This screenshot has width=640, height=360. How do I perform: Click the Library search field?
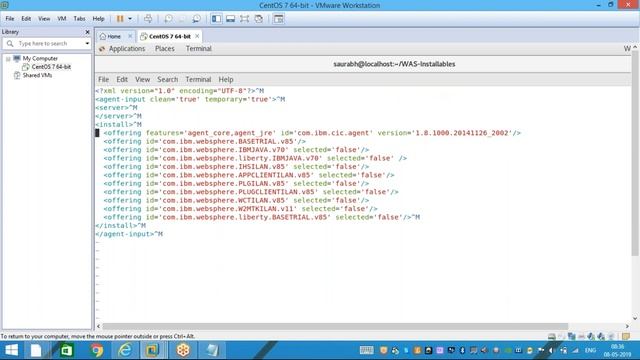(x=47, y=43)
